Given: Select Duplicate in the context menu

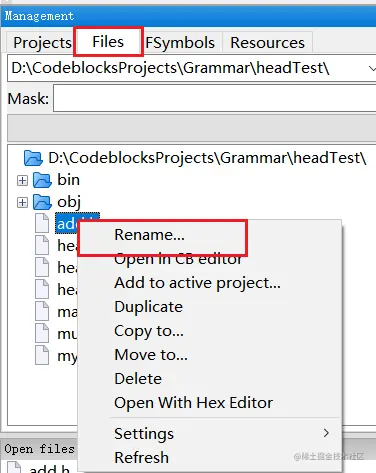Looking at the screenshot, I should [x=149, y=307].
